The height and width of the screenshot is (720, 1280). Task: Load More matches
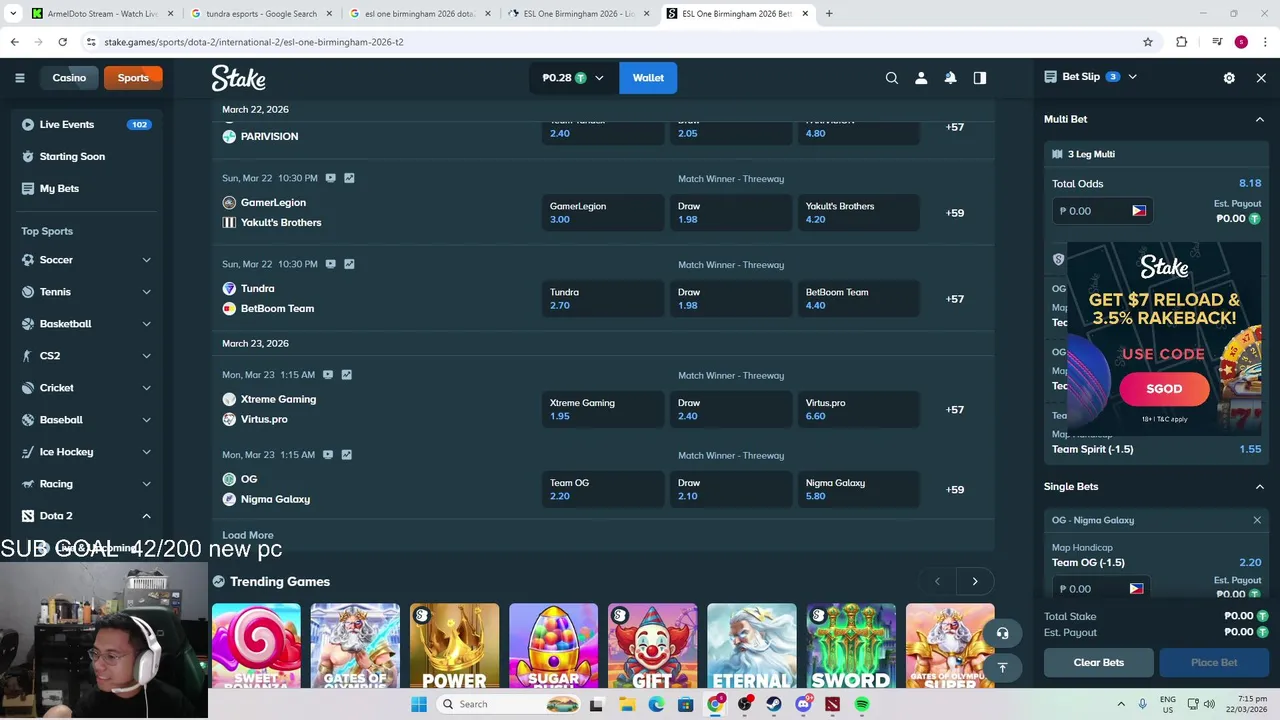(x=248, y=535)
